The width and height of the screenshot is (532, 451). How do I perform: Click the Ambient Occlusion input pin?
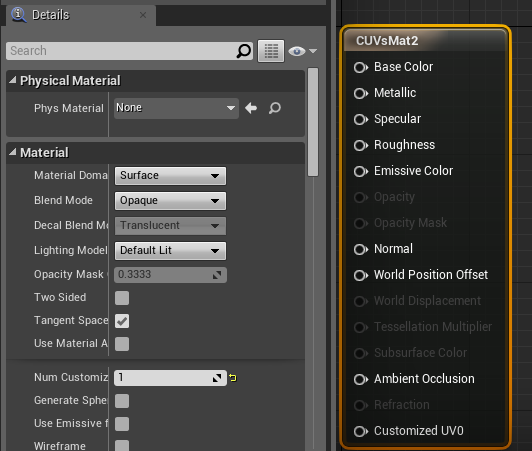click(x=361, y=379)
